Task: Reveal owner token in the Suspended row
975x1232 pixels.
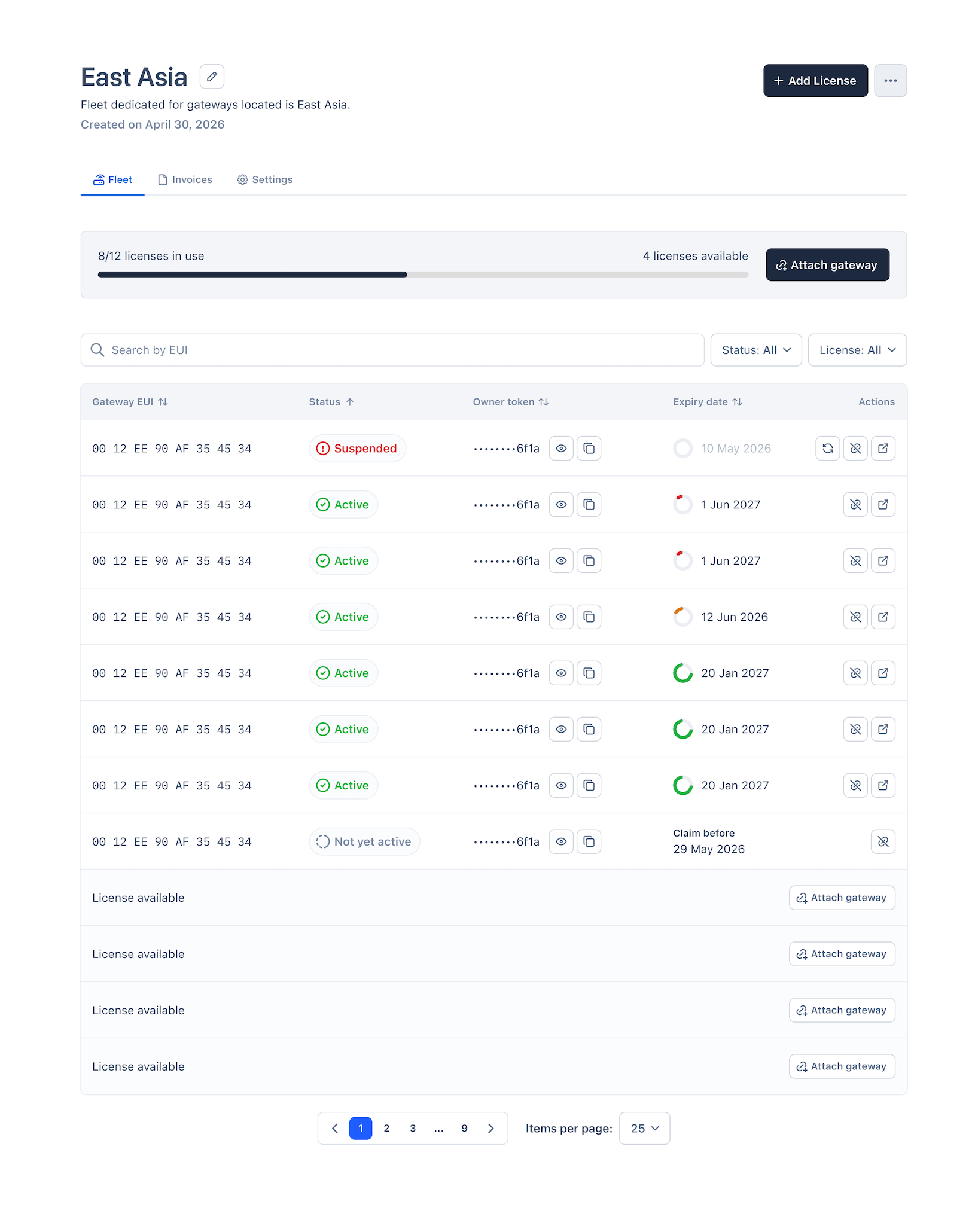Action: [x=561, y=449]
